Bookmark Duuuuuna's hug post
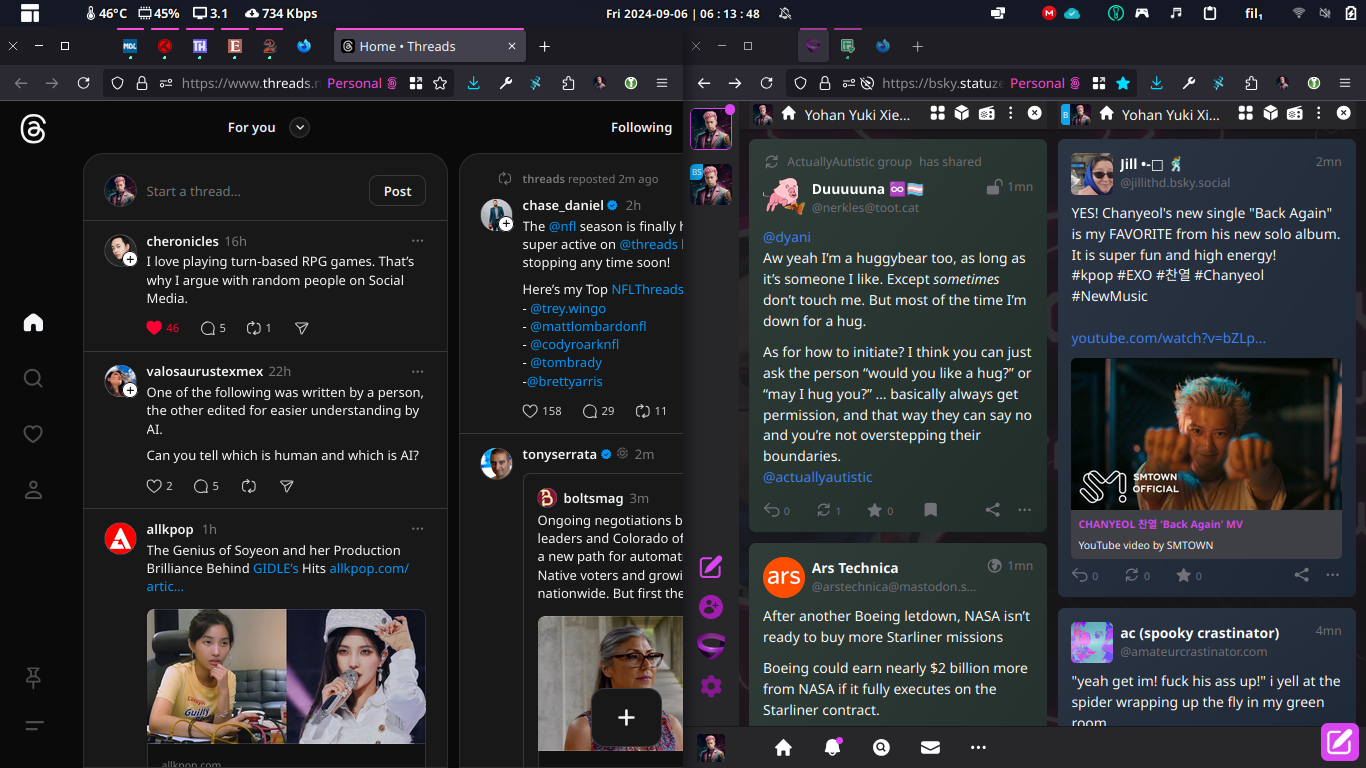The height and width of the screenshot is (768, 1366). click(930, 510)
